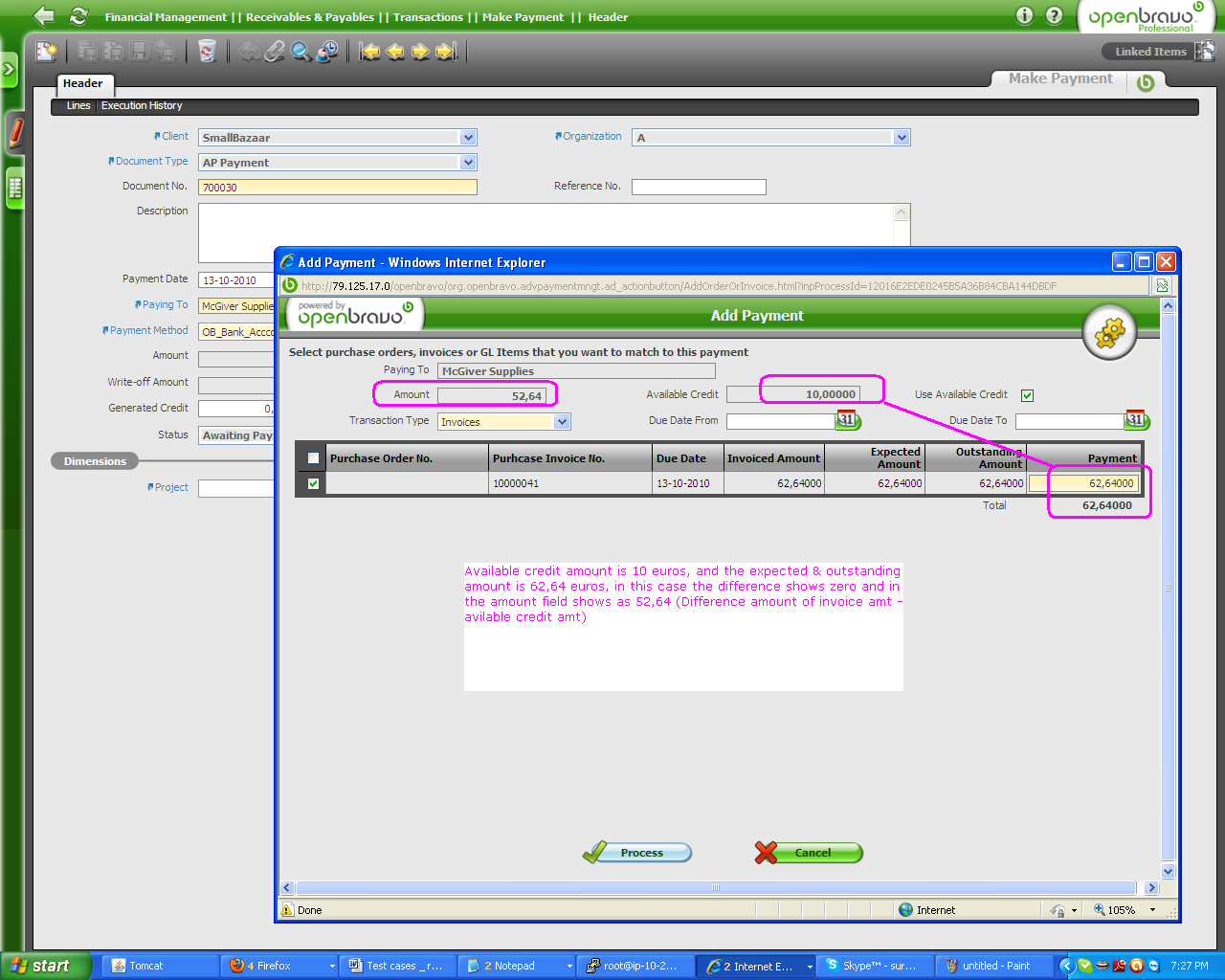Click the Openbravo logo beside Make Payment tab

[1146, 82]
